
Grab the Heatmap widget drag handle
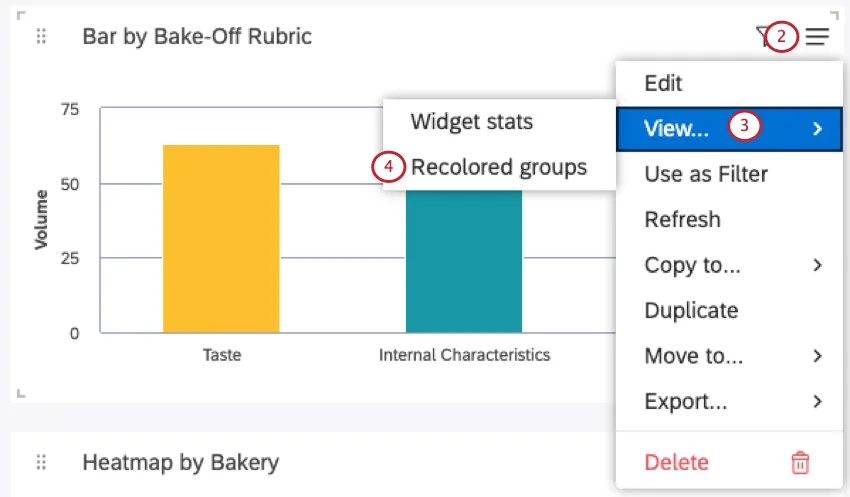click(x=41, y=462)
